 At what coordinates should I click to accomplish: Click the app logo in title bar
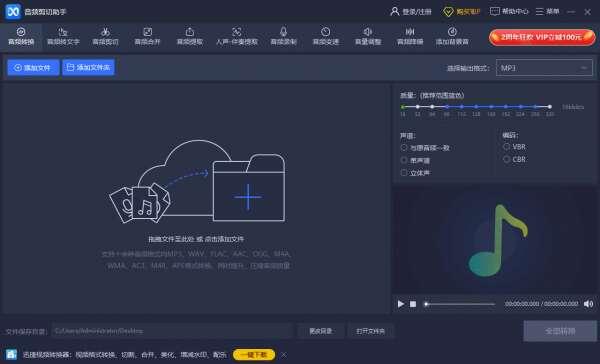[13, 11]
